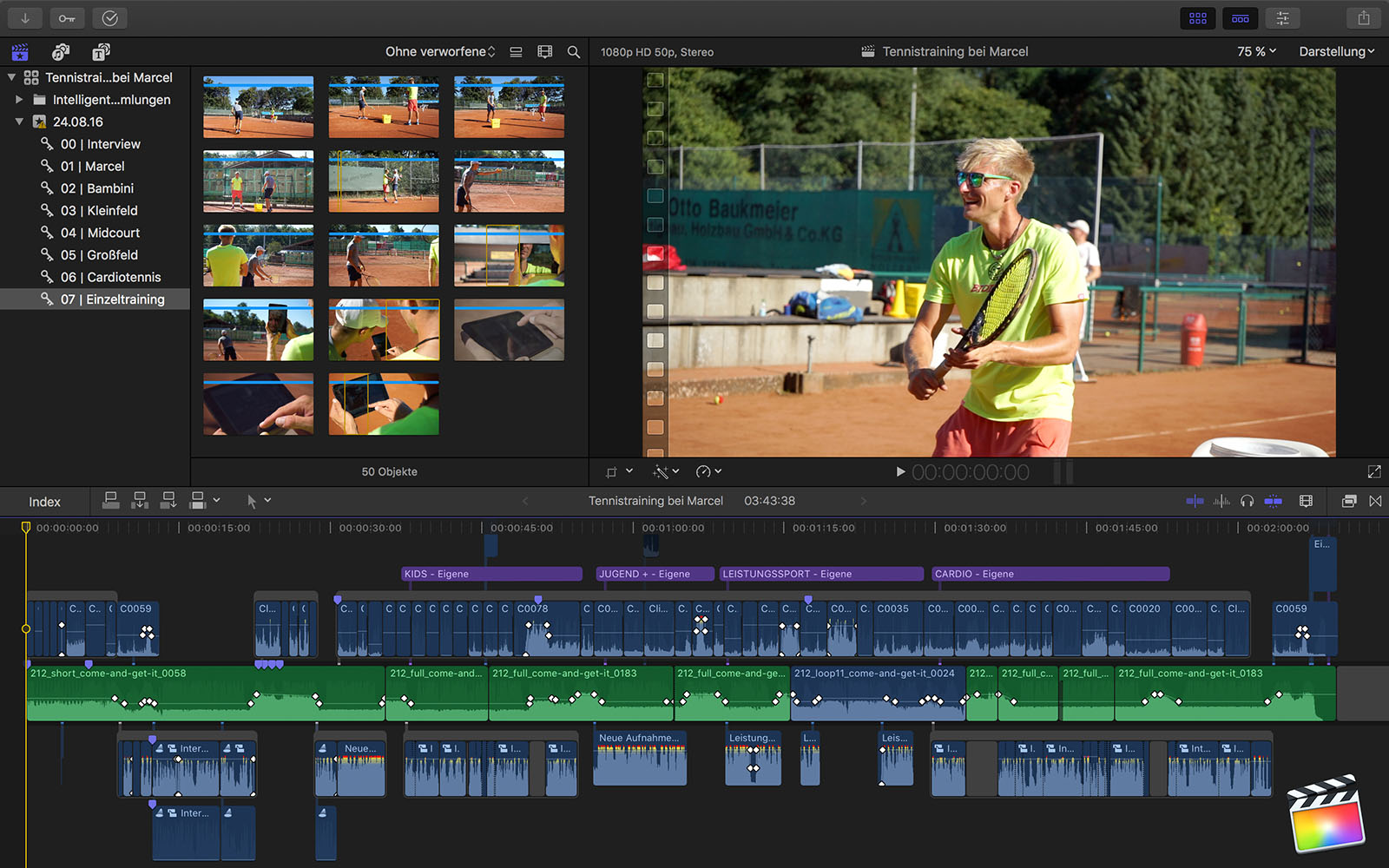Open the 75 % zoom dropdown

click(1256, 52)
